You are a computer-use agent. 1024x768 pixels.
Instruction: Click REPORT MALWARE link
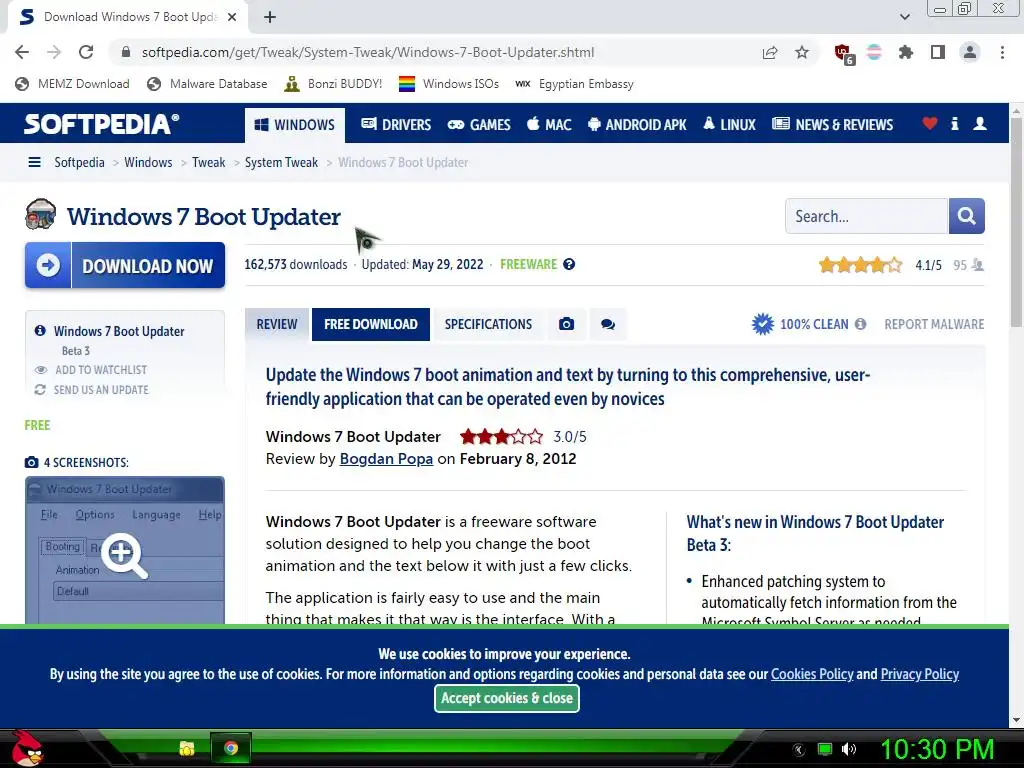point(934,325)
